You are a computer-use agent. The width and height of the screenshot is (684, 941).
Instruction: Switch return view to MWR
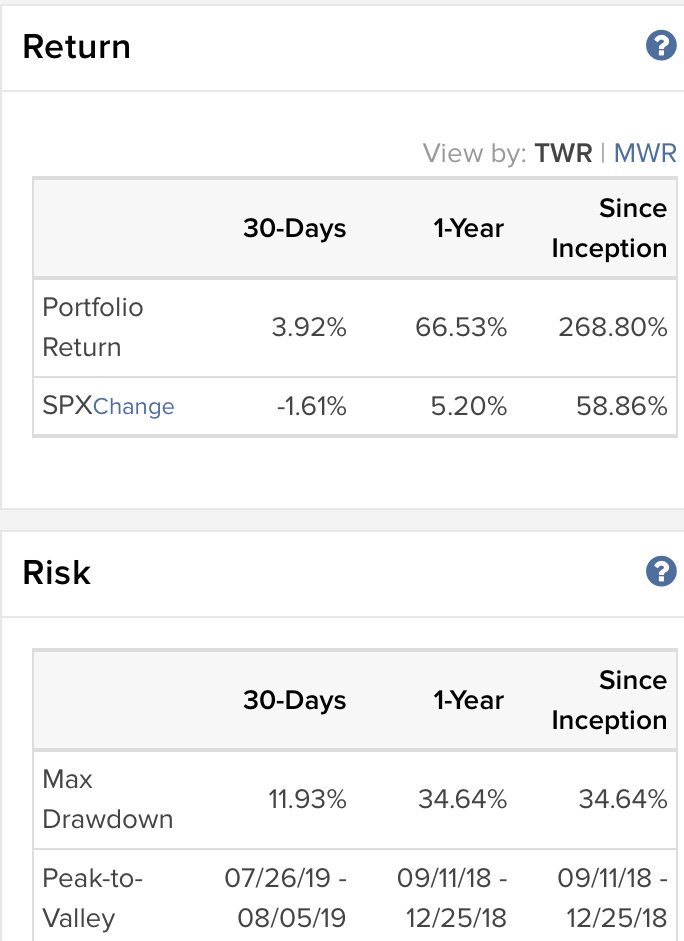pos(645,153)
